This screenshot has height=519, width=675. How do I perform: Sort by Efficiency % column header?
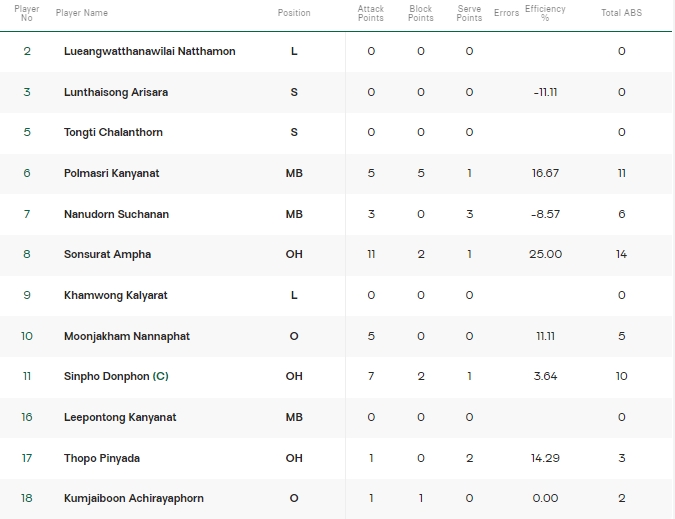click(x=545, y=13)
